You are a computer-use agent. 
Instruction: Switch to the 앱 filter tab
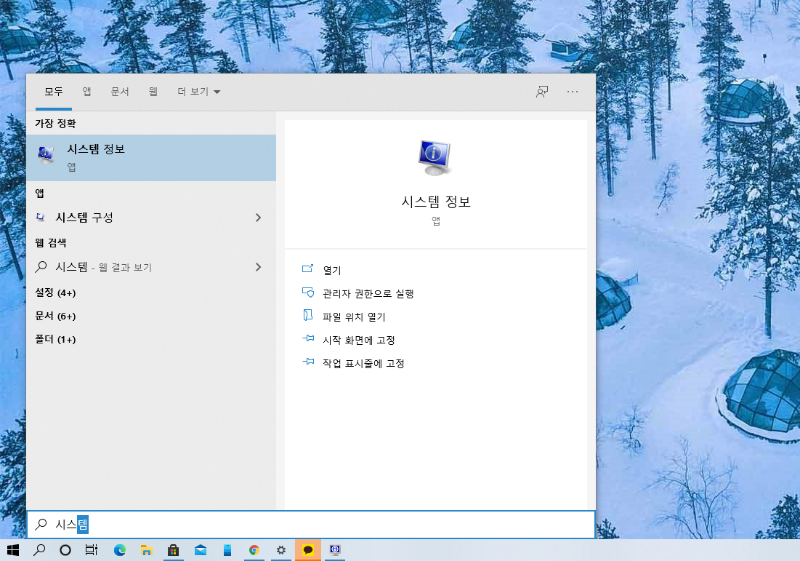(87, 91)
